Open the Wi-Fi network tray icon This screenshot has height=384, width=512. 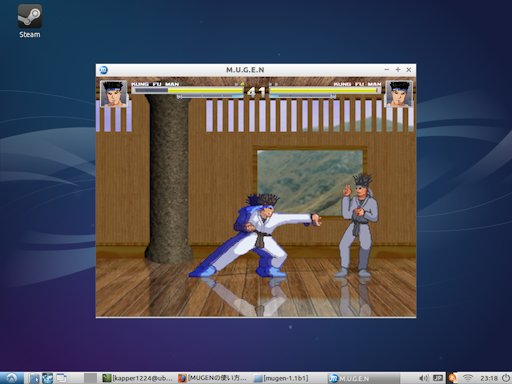468,378
